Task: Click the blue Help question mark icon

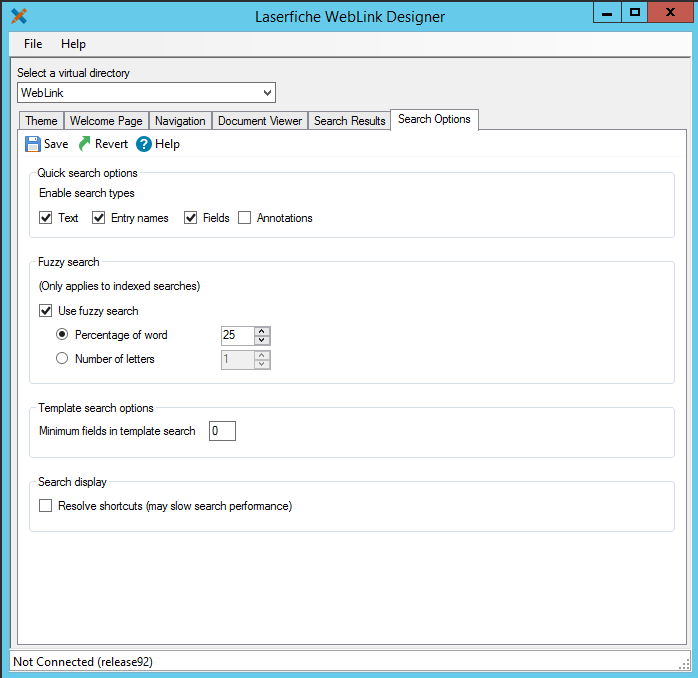Action: point(144,144)
